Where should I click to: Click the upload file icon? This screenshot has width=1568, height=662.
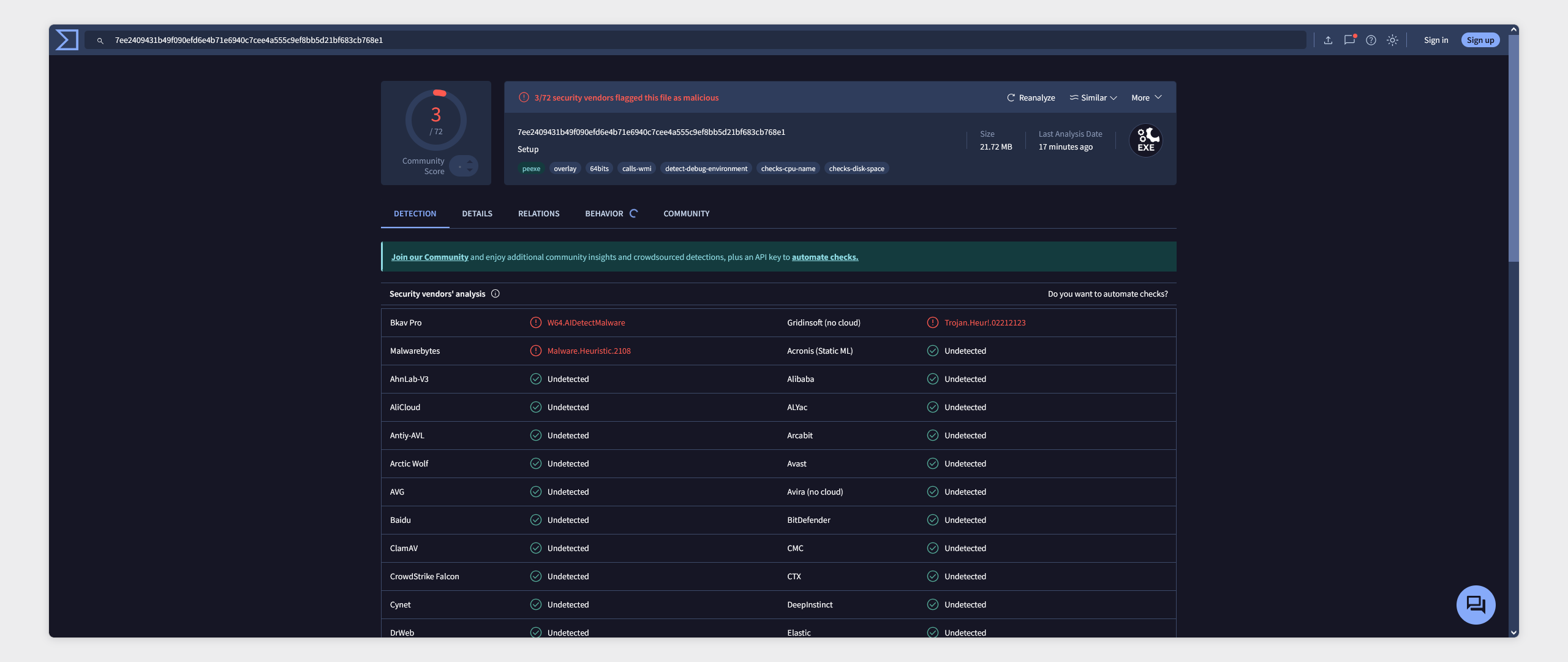(1328, 40)
